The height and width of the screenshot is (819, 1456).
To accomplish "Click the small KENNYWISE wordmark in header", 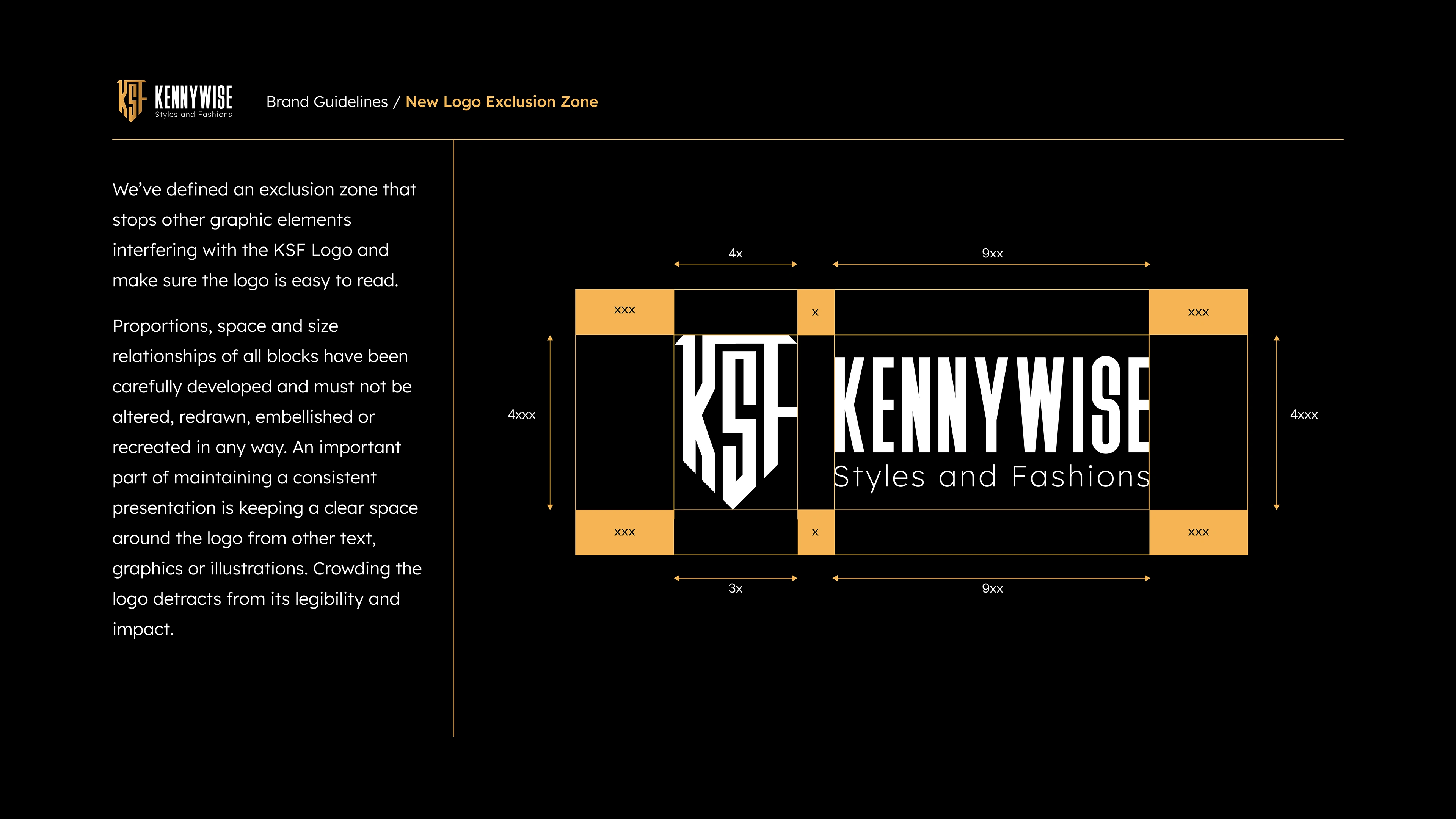I will (193, 97).
